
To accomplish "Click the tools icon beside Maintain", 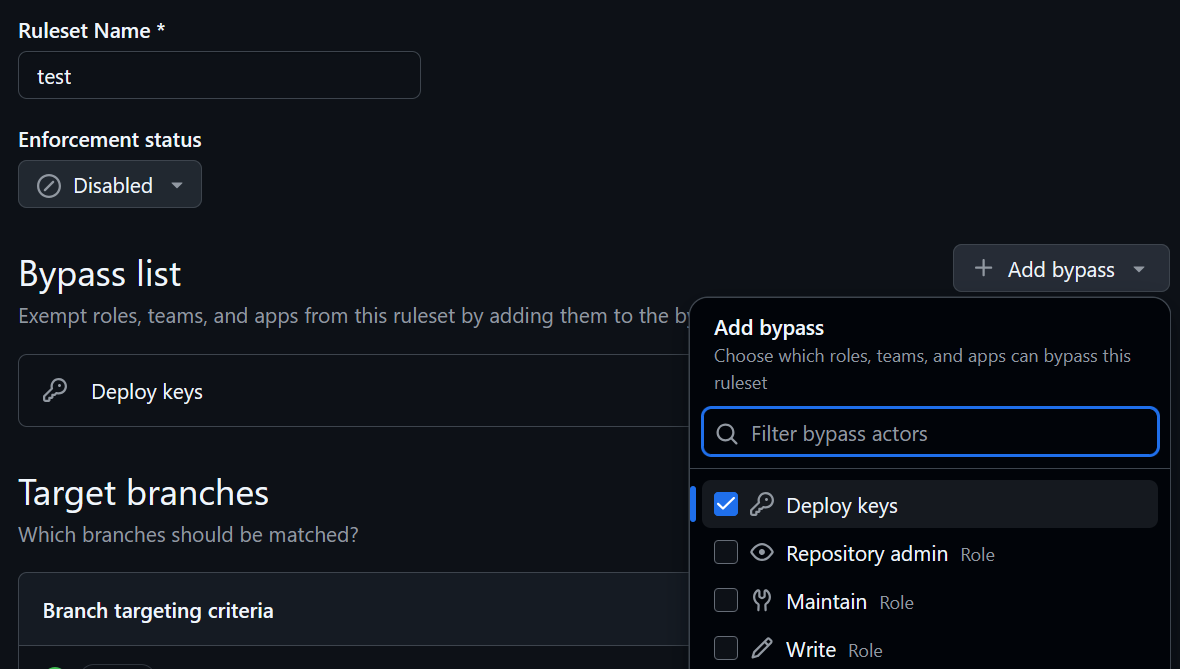I will click(x=762, y=601).
